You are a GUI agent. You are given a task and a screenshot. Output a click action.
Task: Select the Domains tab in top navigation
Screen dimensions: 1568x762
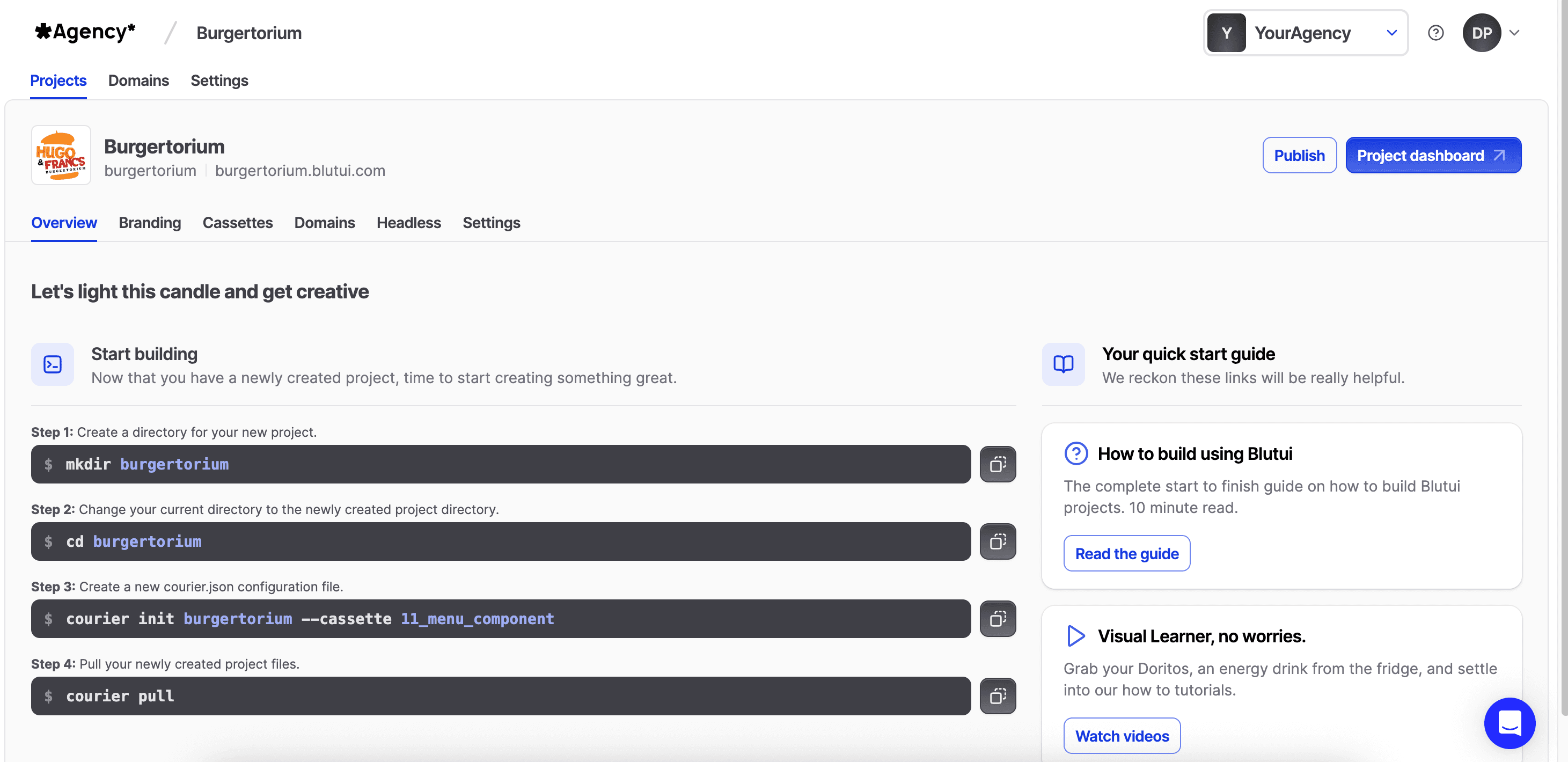tap(139, 80)
